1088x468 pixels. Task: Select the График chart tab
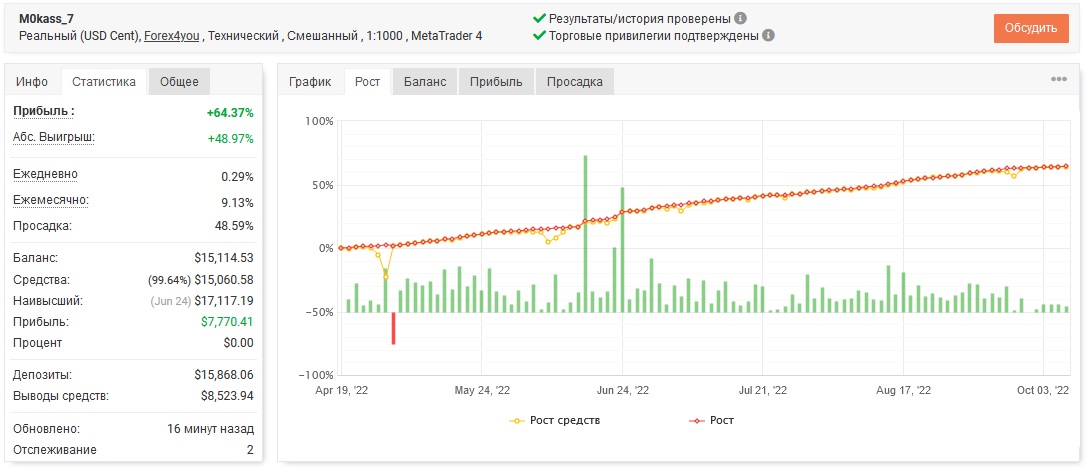tap(310, 81)
